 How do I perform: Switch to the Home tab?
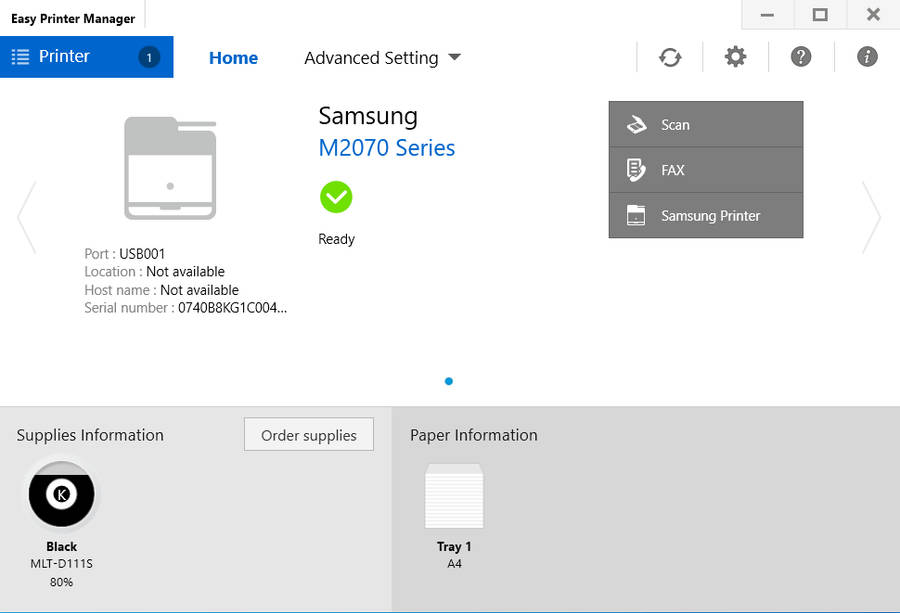(x=233, y=58)
